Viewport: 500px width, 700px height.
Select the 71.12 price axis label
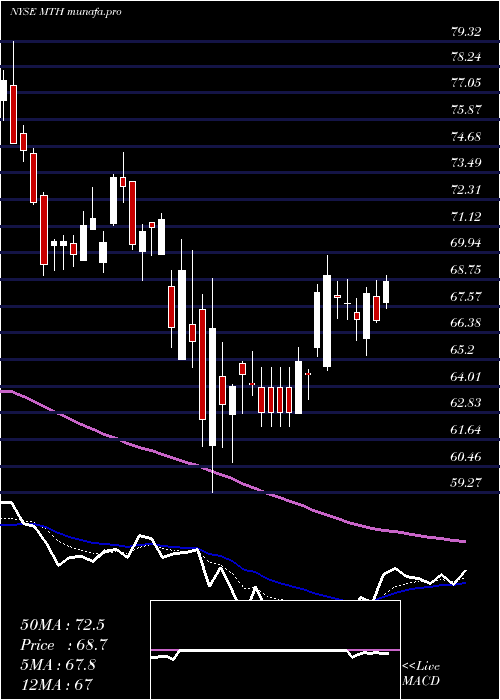click(466, 217)
